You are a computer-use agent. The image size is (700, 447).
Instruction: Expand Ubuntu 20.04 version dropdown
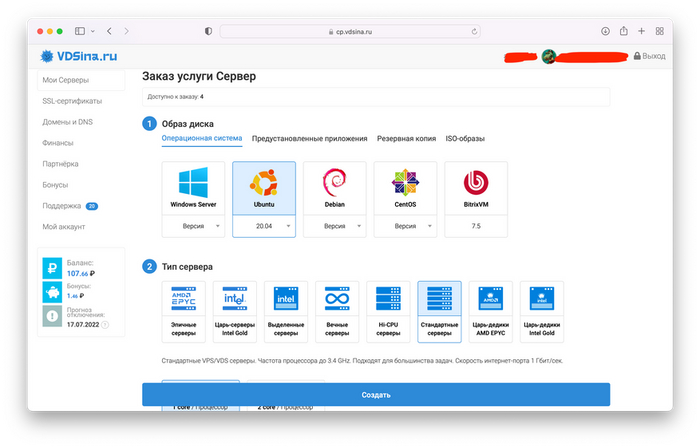click(x=264, y=226)
